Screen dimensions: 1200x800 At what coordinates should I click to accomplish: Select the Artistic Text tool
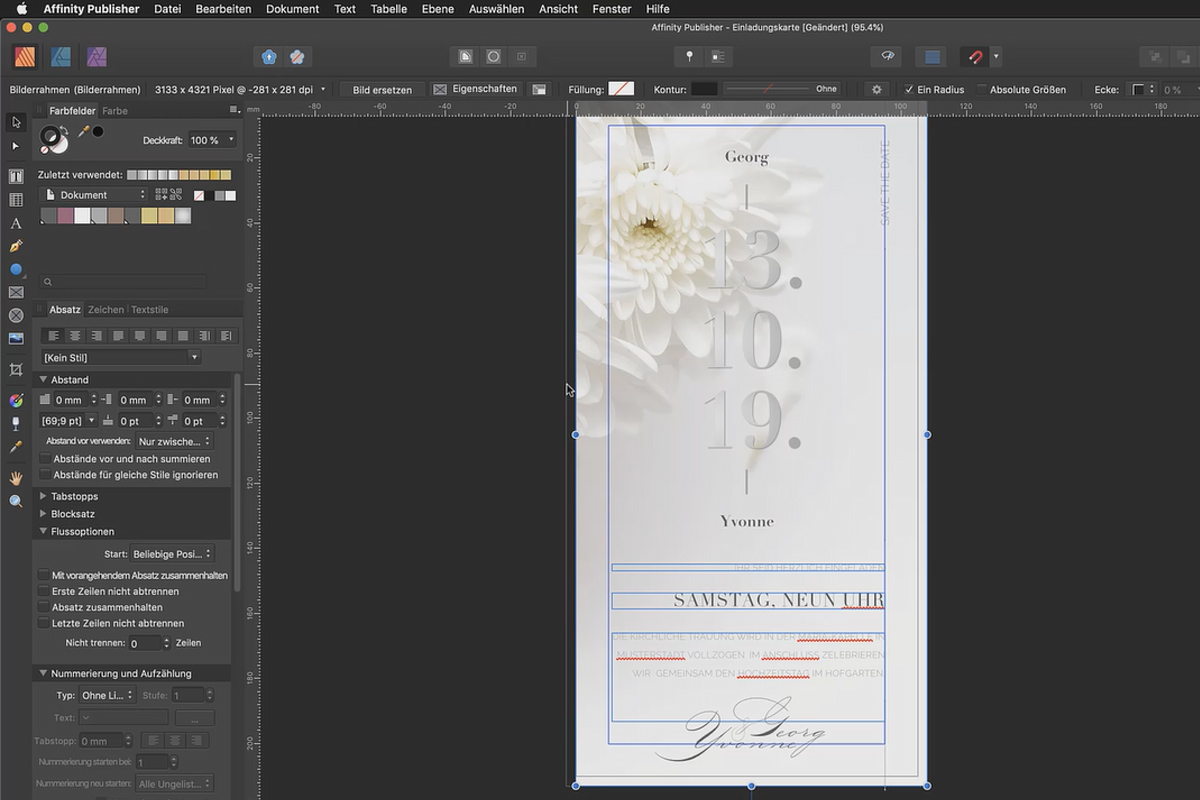point(15,223)
